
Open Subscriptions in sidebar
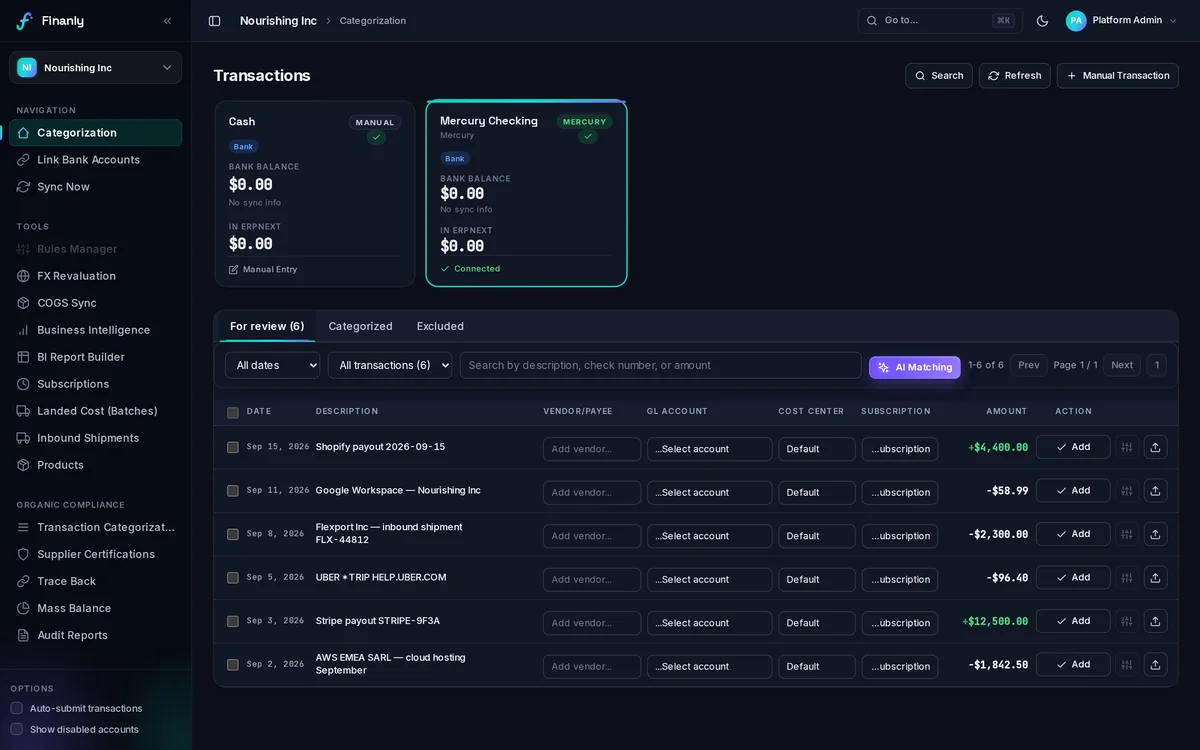pos(95,384)
